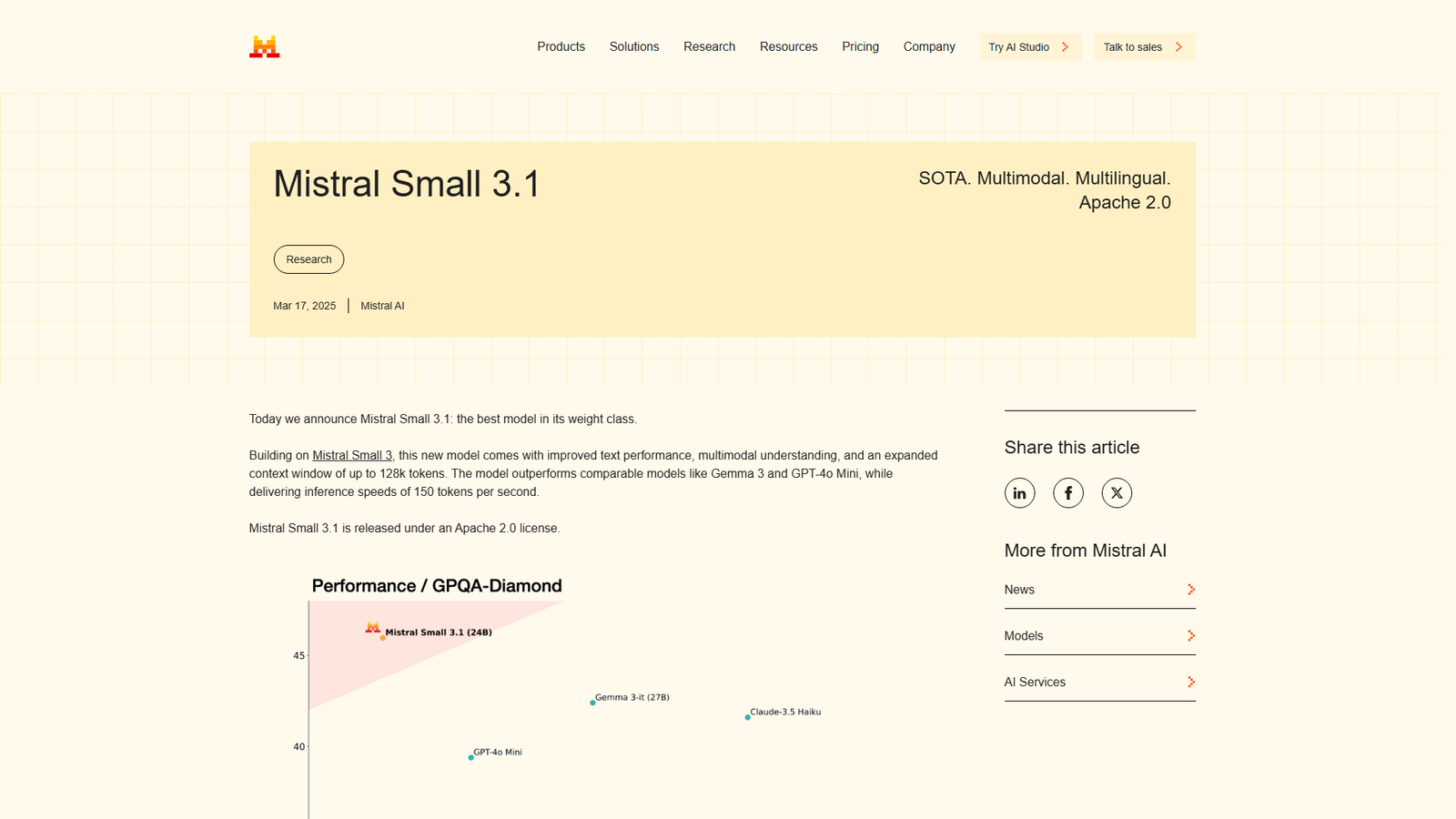The image size is (1456, 819).
Task: Go to the Pricing page
Action: coord(860,46)
